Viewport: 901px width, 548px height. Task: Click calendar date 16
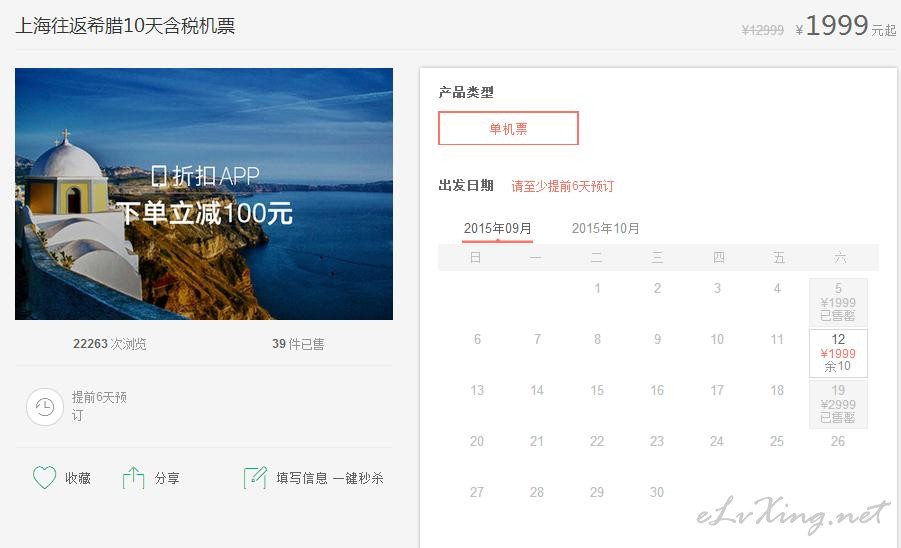[657, 391]
